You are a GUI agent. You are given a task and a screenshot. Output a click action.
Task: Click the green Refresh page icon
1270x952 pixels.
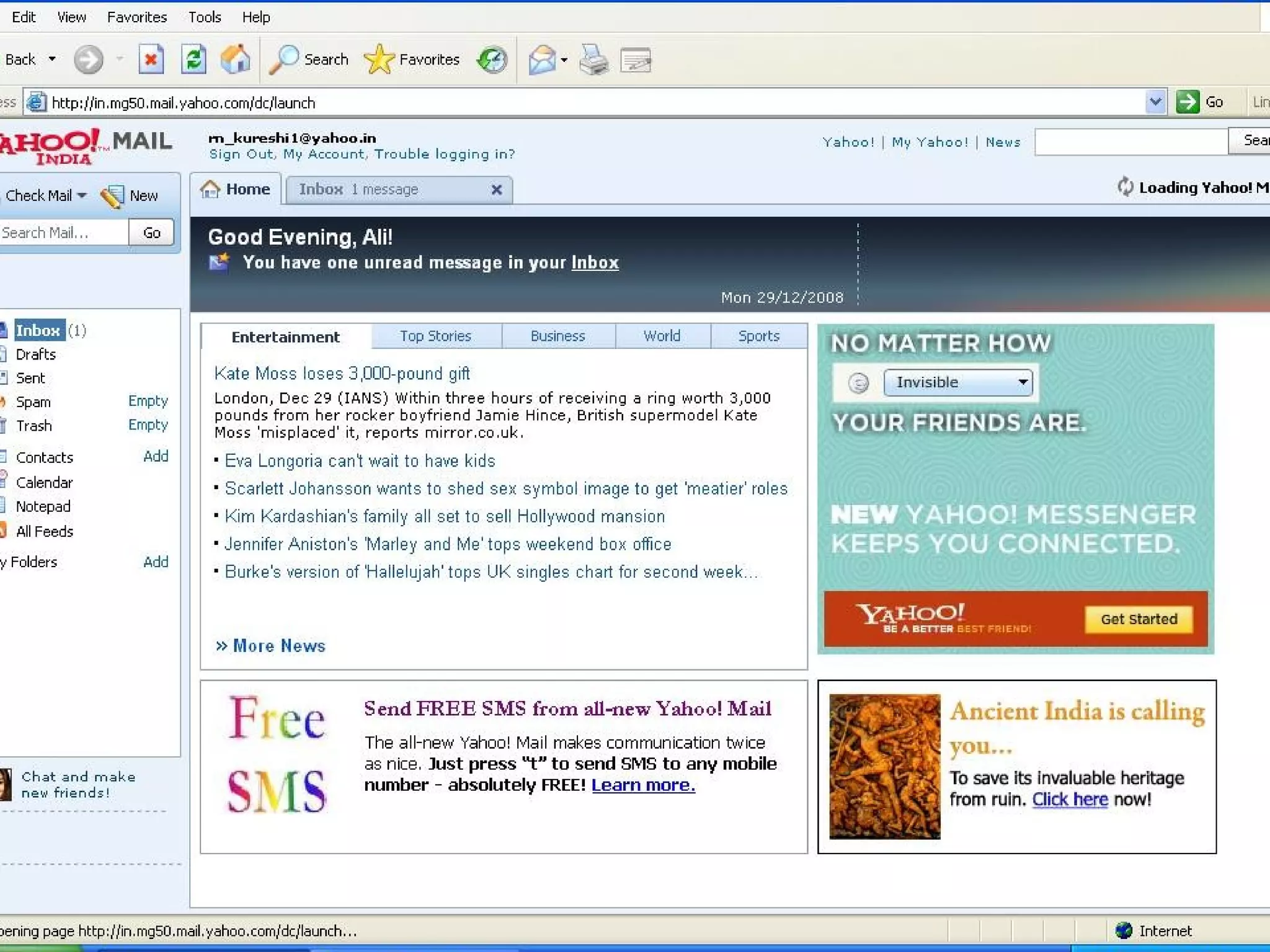point(193,60)
